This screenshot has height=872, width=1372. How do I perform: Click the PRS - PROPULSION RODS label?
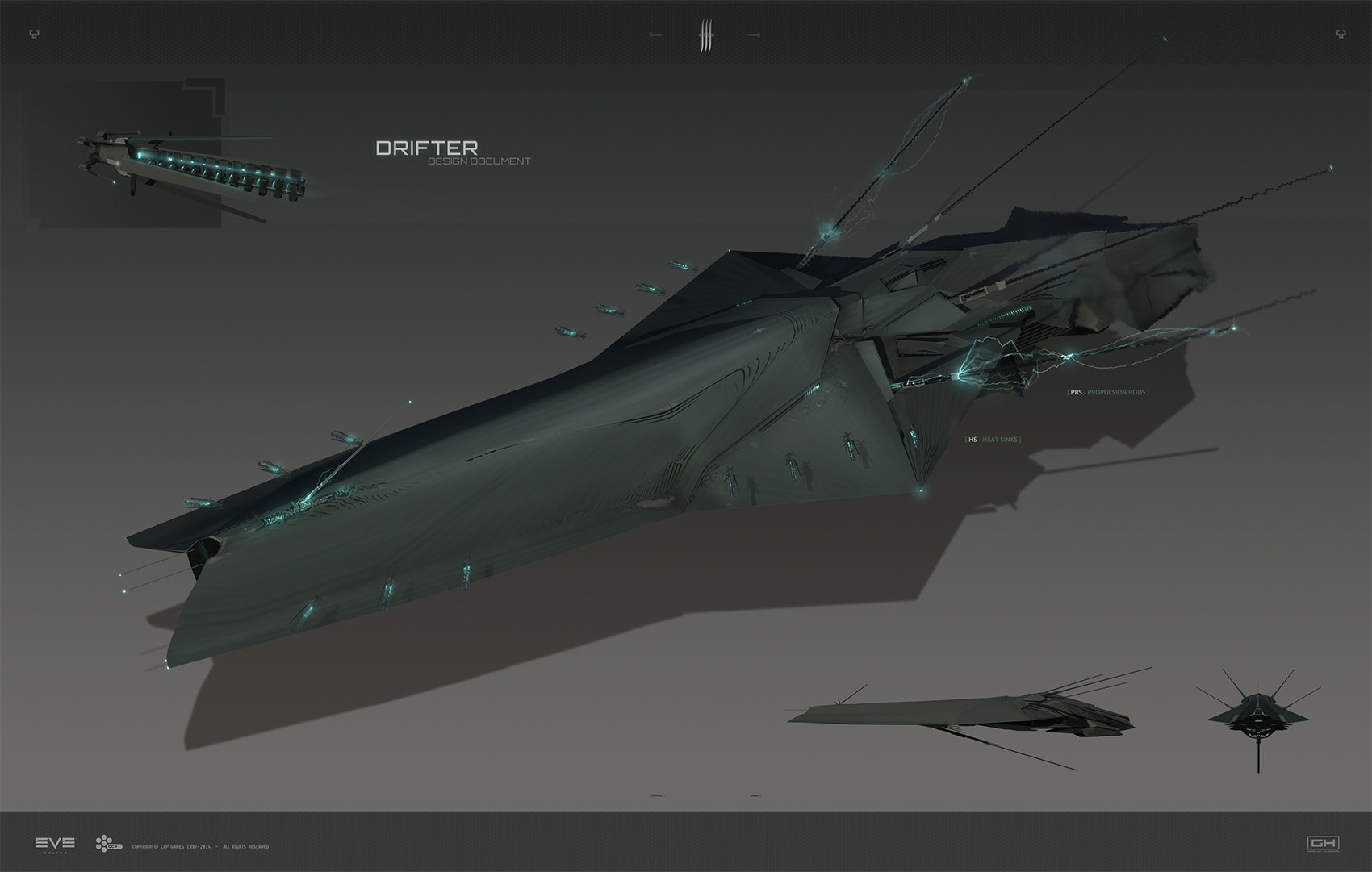coord(1107,392)
